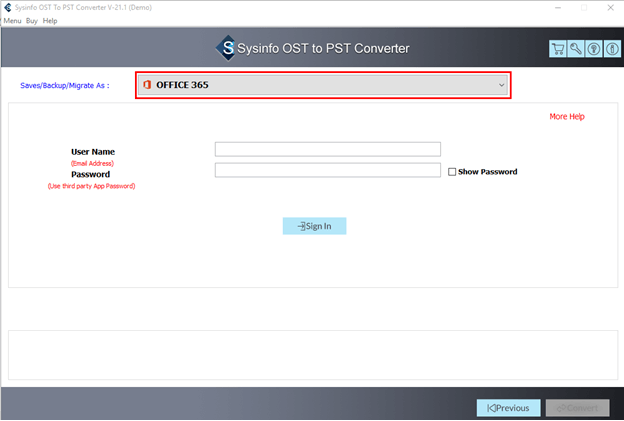Focus the Password input field
The height and width of the screenshot is (421, 624).
pos(328,170)
